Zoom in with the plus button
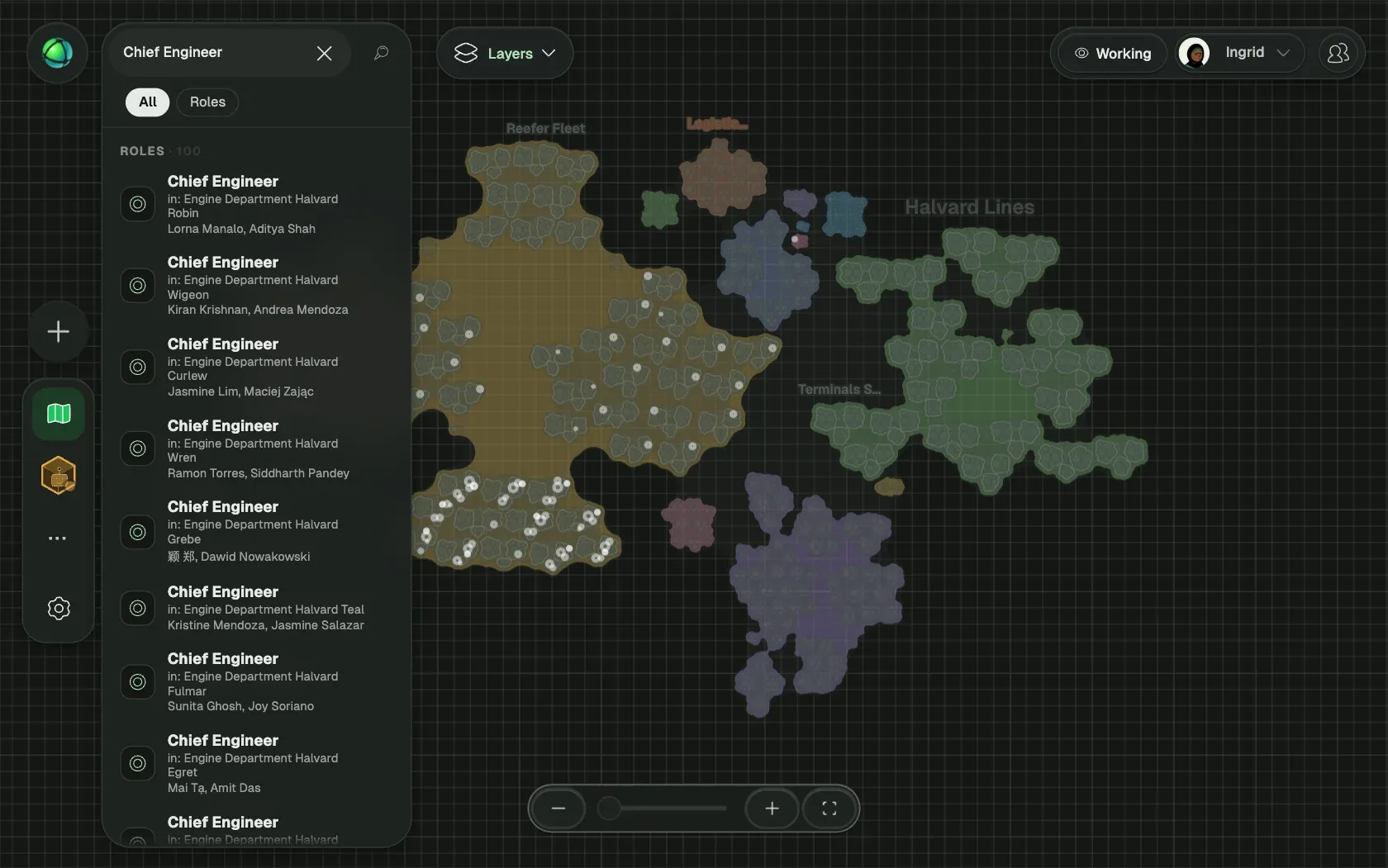 [x=772, y=809]
